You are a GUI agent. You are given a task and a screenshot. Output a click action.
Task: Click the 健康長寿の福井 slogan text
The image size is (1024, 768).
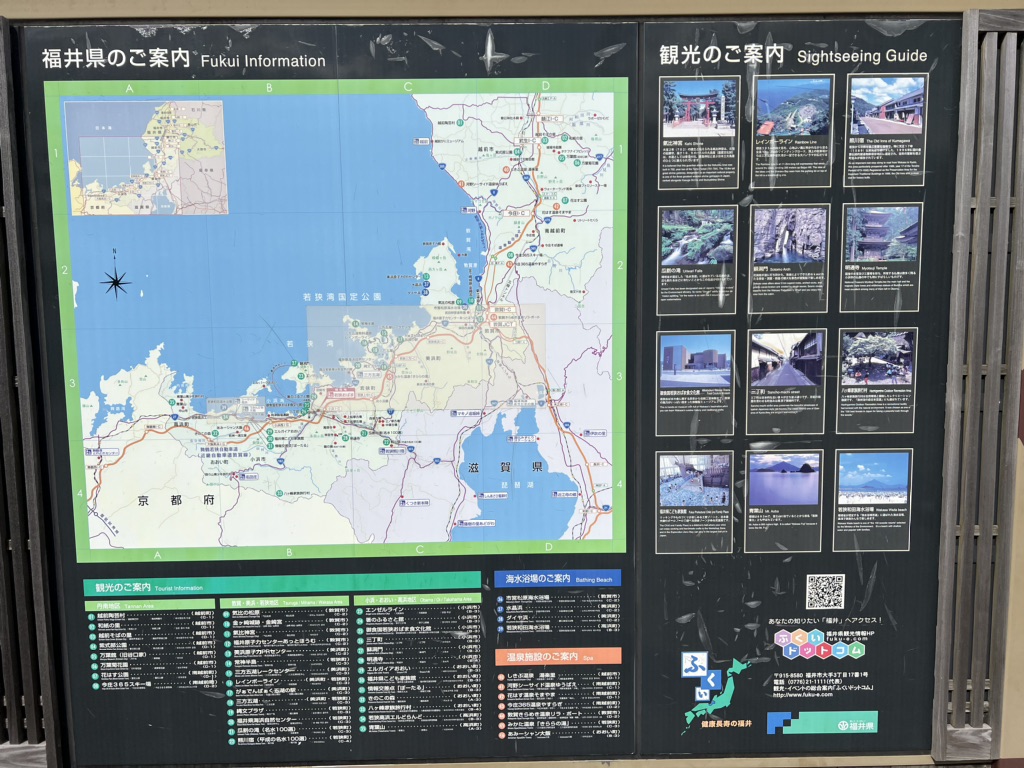[726, 724]
